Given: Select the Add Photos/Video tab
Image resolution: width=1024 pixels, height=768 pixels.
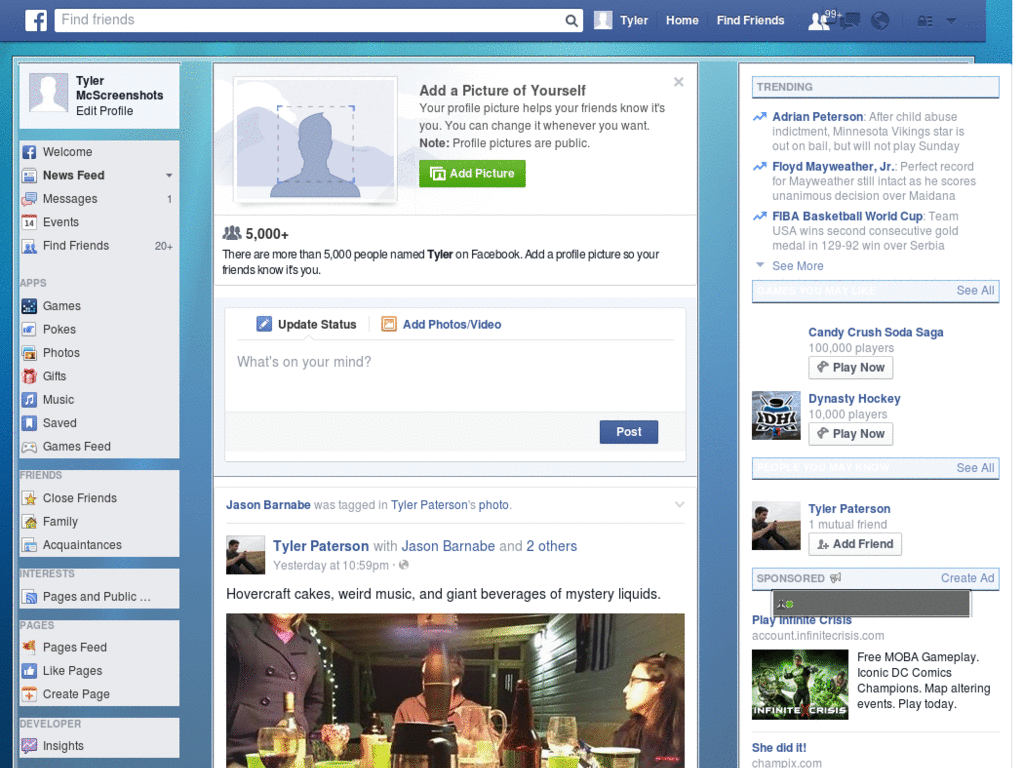Looking at the screenshot, I should pyautogui.click(x=441, y=325).
